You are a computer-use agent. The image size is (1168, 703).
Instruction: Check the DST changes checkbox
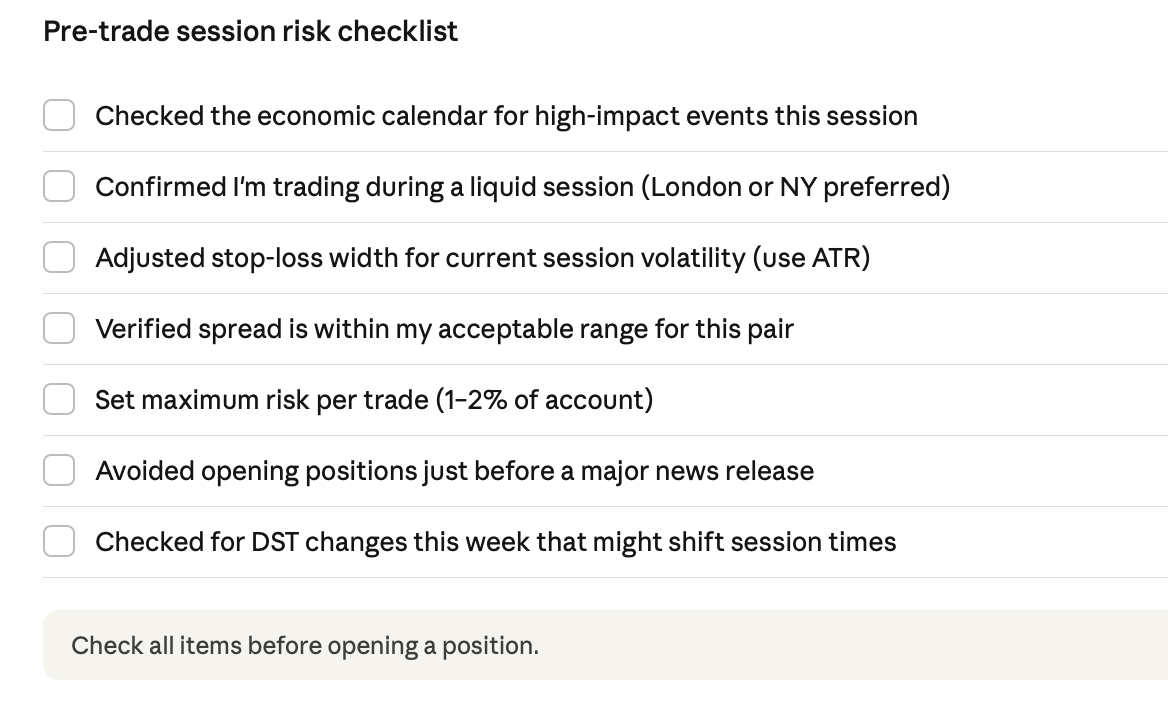click(59, 541)
